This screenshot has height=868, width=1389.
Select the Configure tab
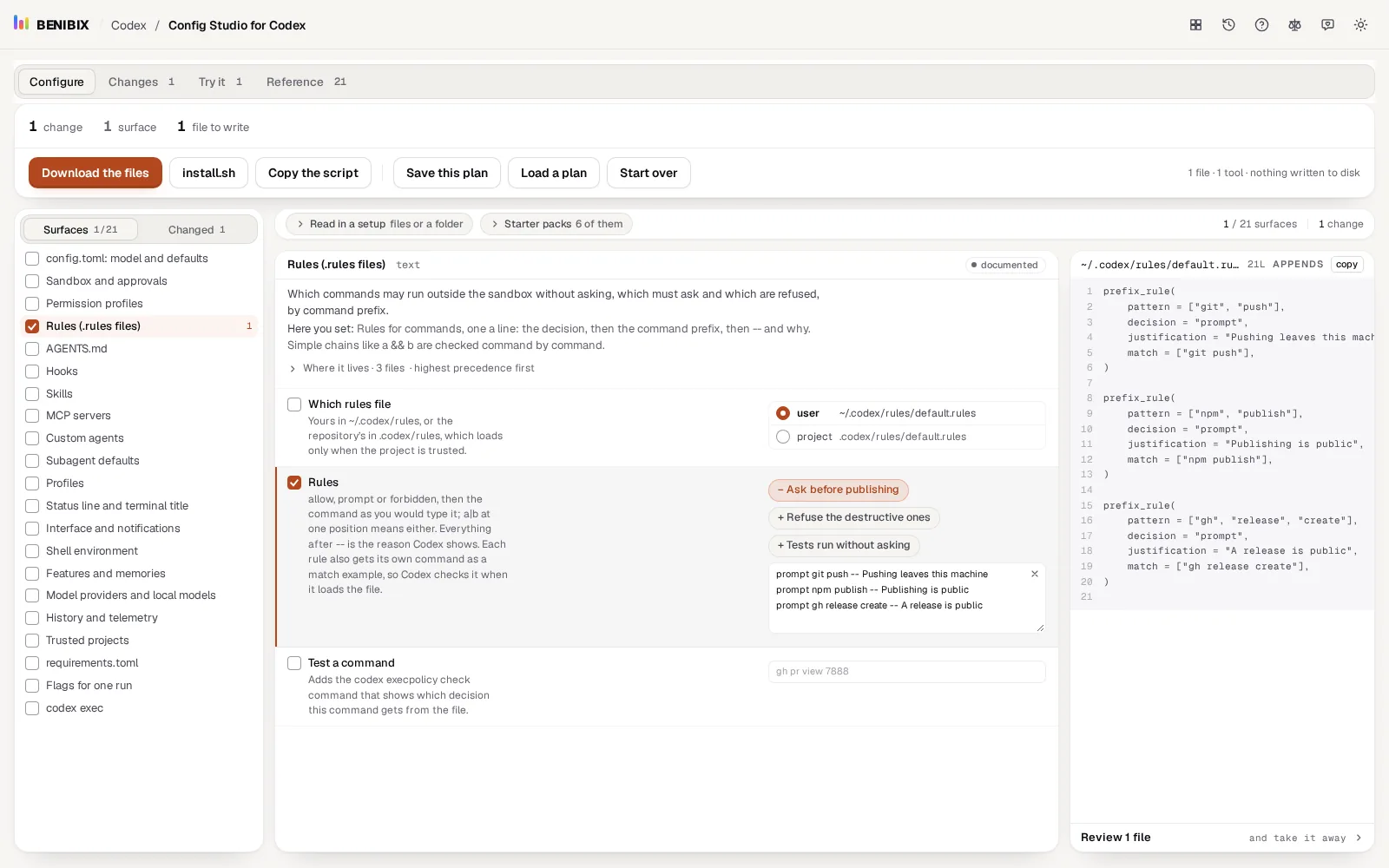pyautogui.click(x=56, y=82)
